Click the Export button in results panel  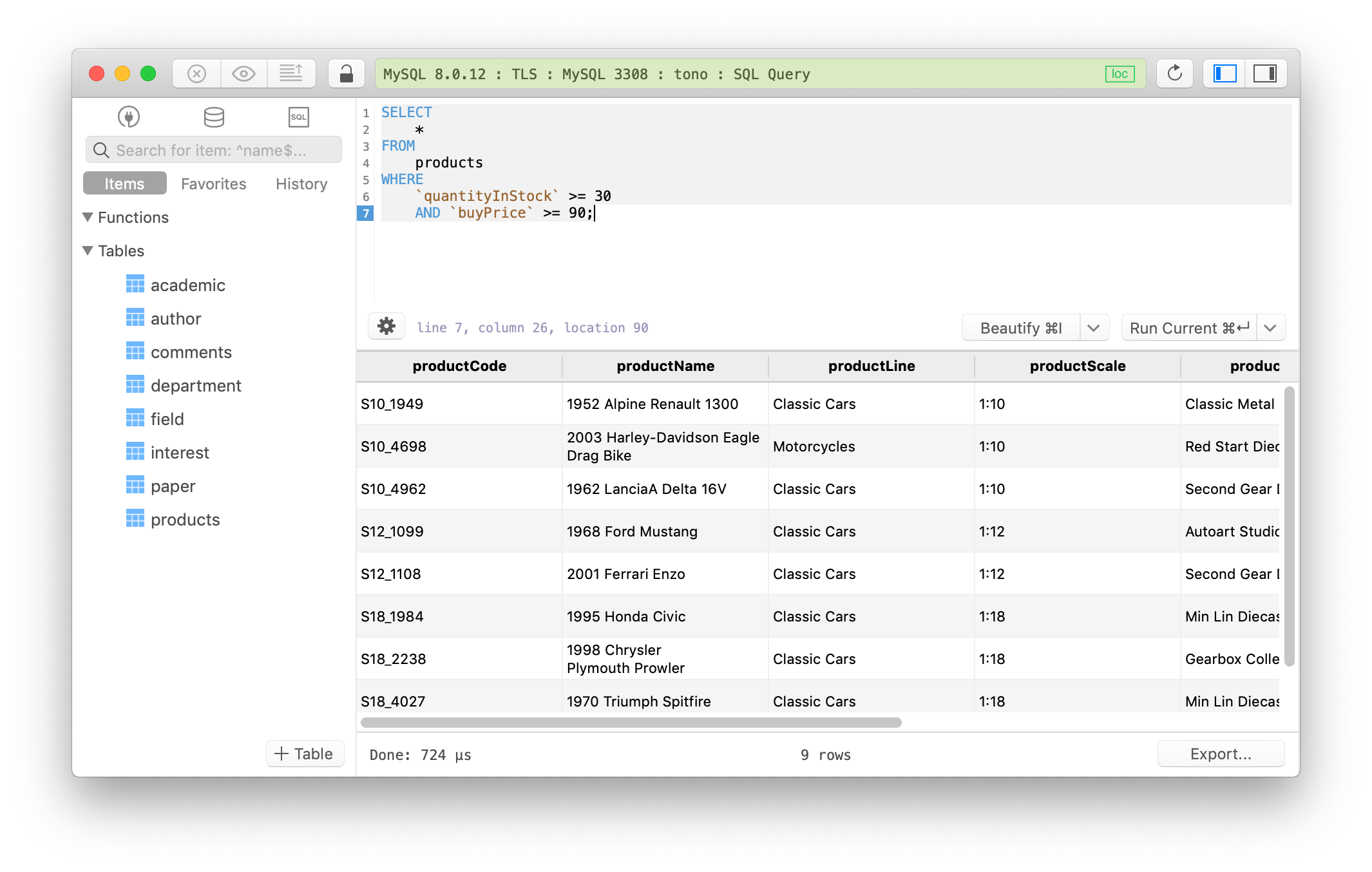tap(1222, 754)
